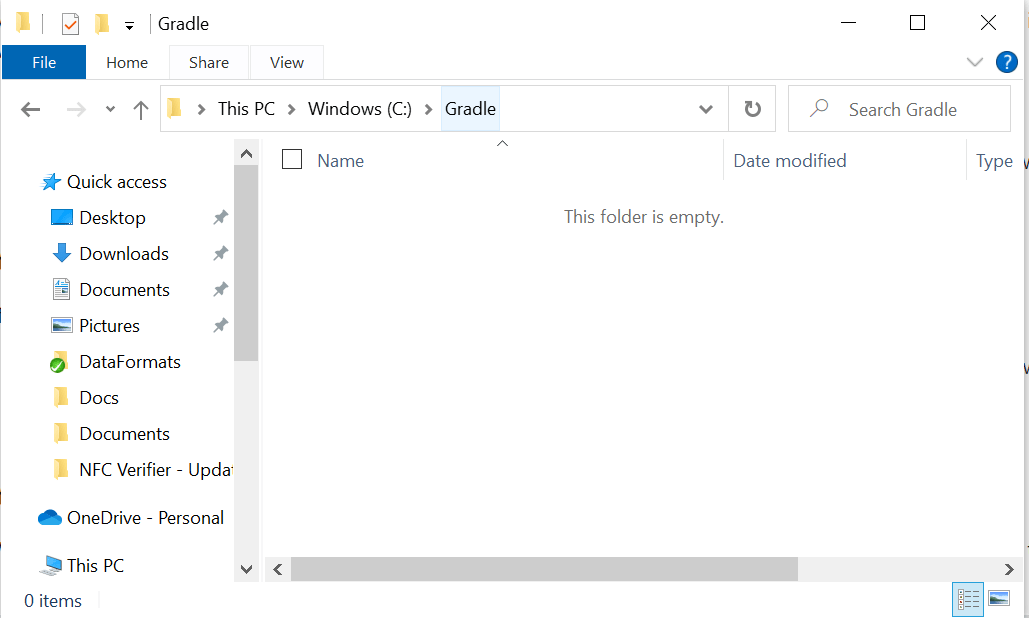Toggle the sort direction arrow above Name column
The height and width of the screenshot is (618, 1029).
(x=502, y=144)
